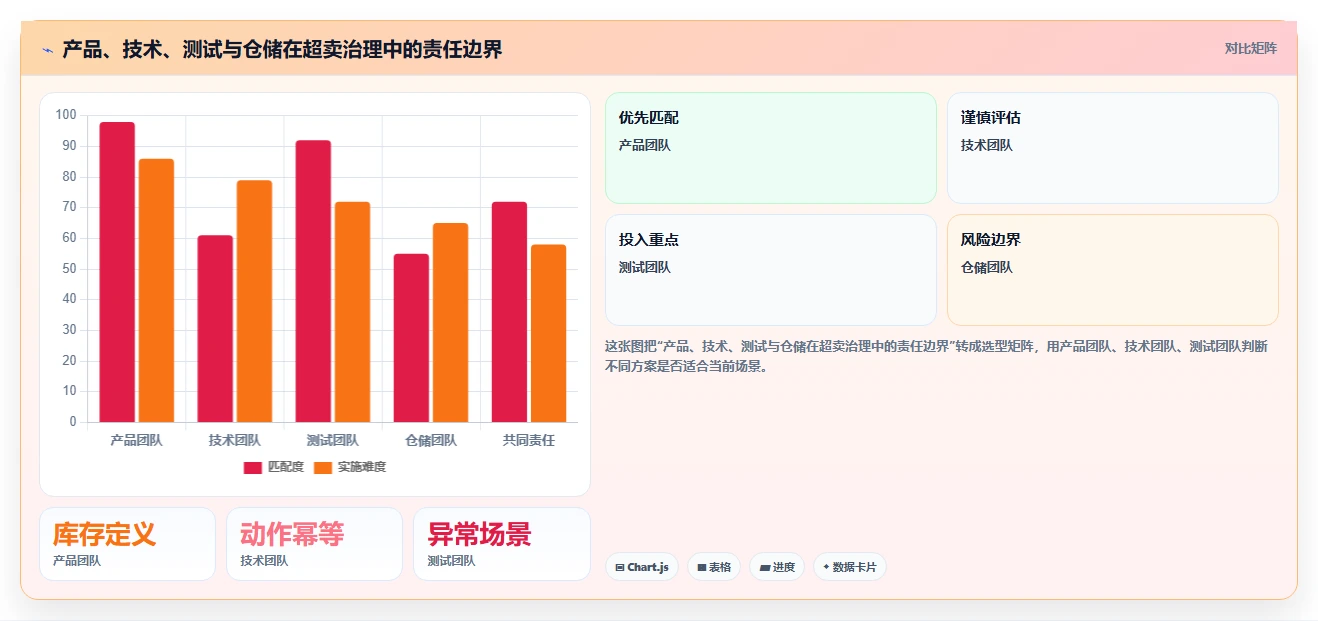This screenshot has height=621, width=1318.
Task: Click the 共同责任 x-axis label
Action: point(529,440)
